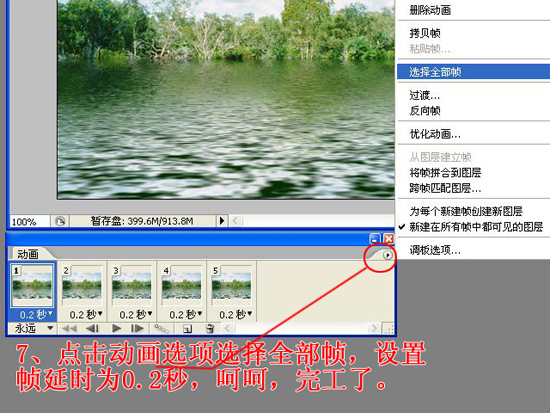Duplicate the current frame icon
The image size is (550, 413).
187,329
